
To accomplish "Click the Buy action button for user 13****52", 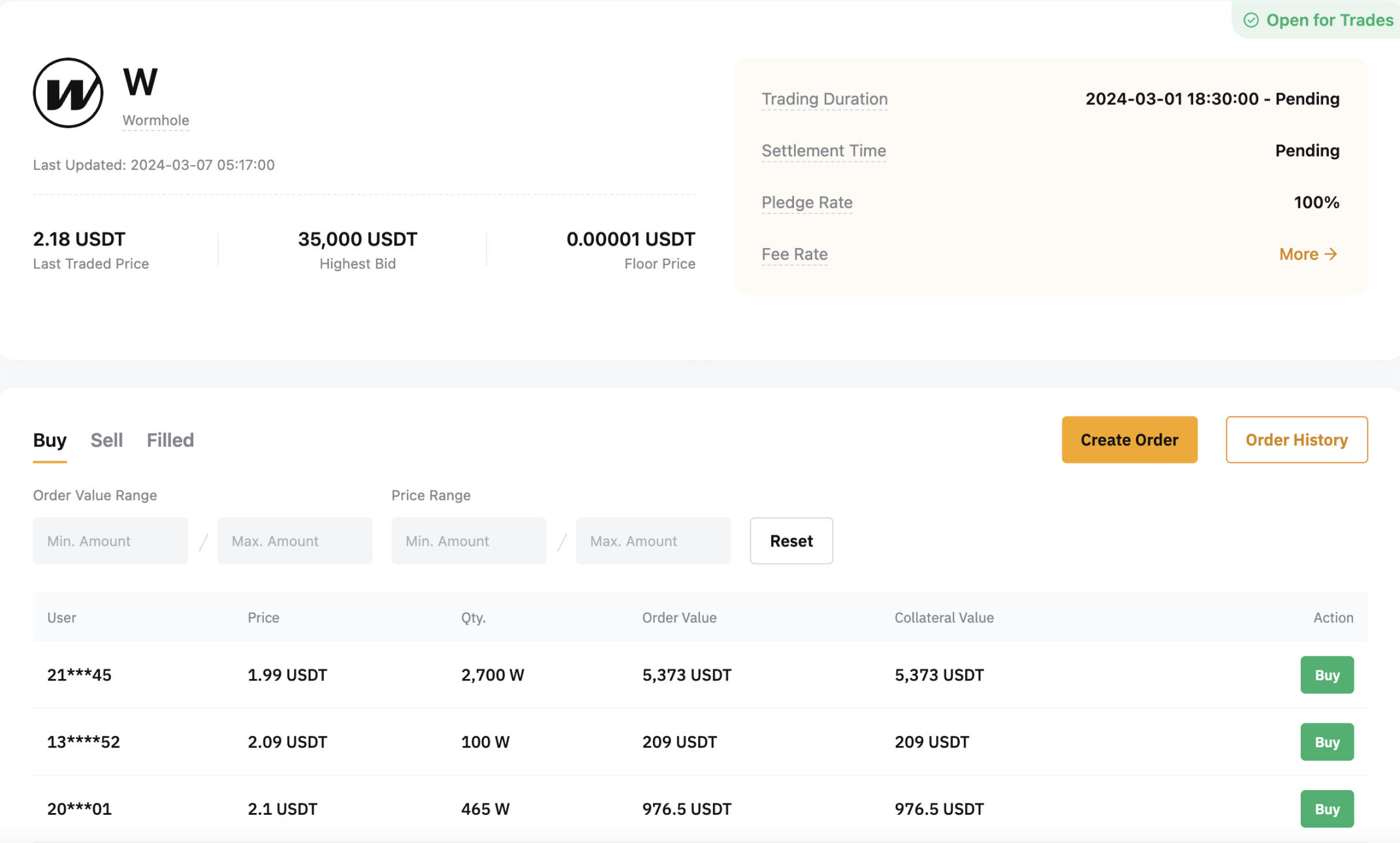I will [x=1327, y=742].
